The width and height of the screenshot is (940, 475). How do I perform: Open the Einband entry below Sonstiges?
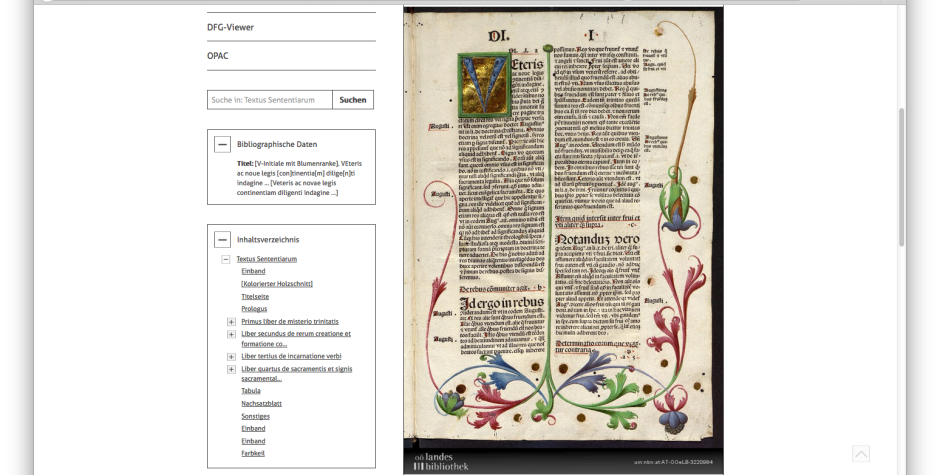pos(253,428)
